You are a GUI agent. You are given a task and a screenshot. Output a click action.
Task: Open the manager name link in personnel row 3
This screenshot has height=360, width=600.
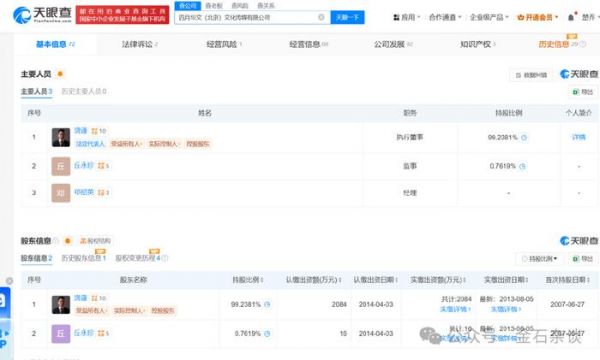click(x=84, y=192)
